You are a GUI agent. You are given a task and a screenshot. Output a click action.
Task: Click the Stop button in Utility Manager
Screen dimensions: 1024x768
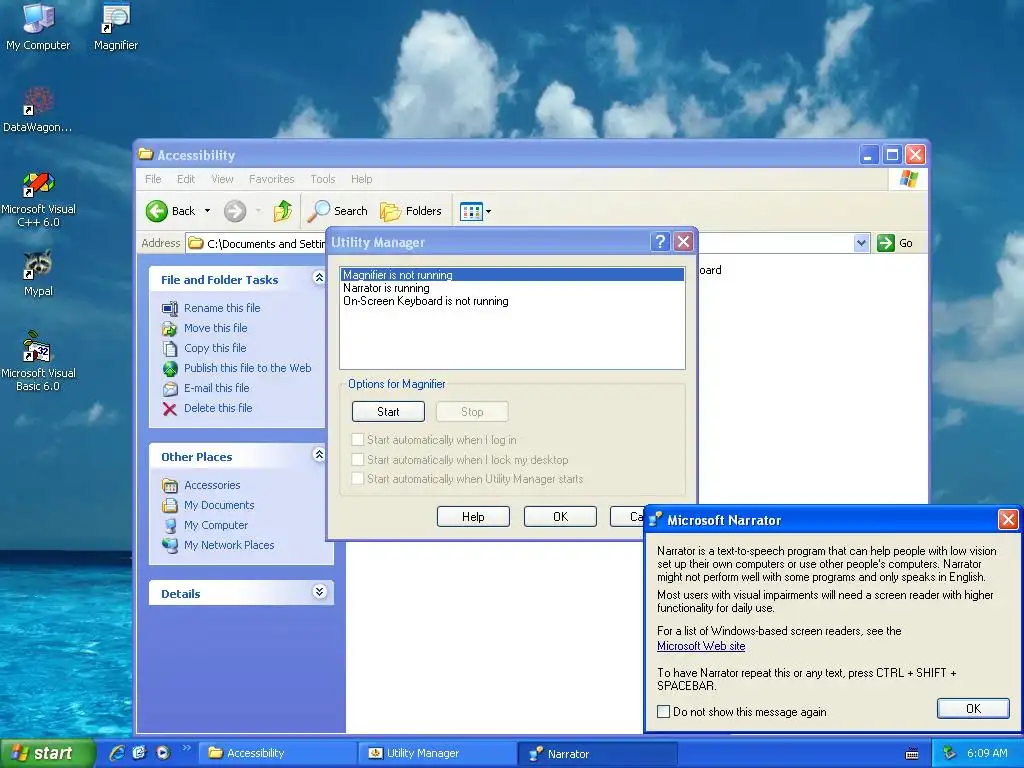tap(472, 412)
